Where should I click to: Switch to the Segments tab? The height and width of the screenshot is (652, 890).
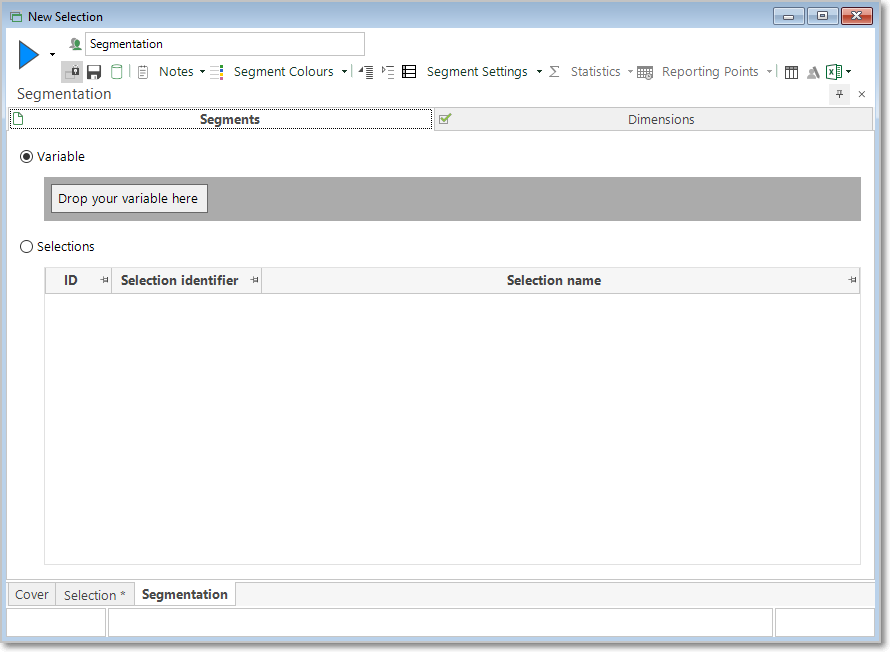[221, 119]
